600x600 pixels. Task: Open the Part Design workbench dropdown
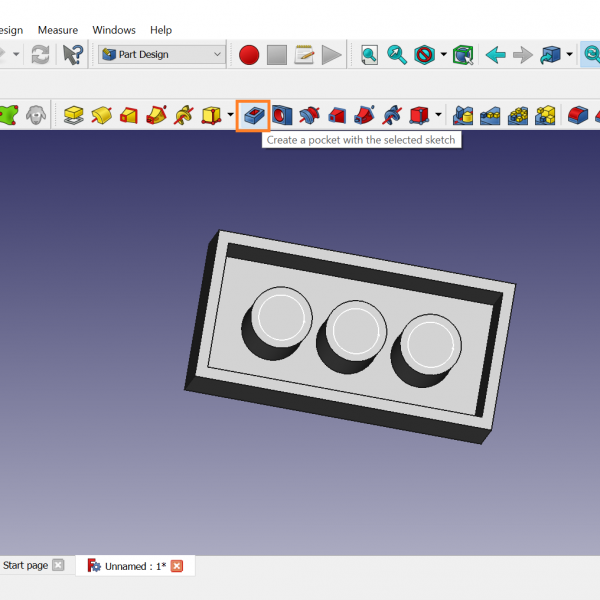click(x=162, y=55)
